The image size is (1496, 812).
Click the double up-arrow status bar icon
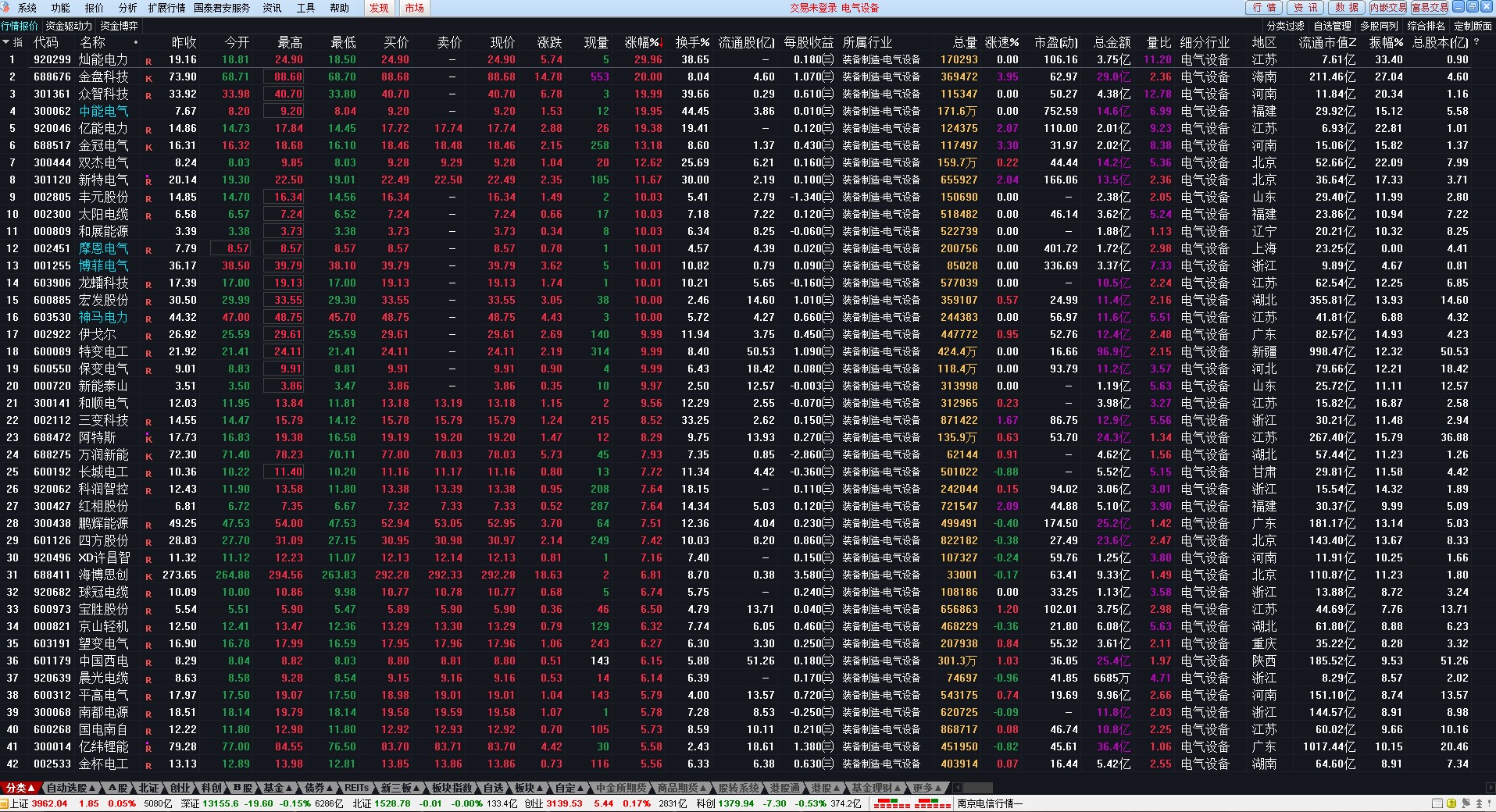[x=1479, y=803]
